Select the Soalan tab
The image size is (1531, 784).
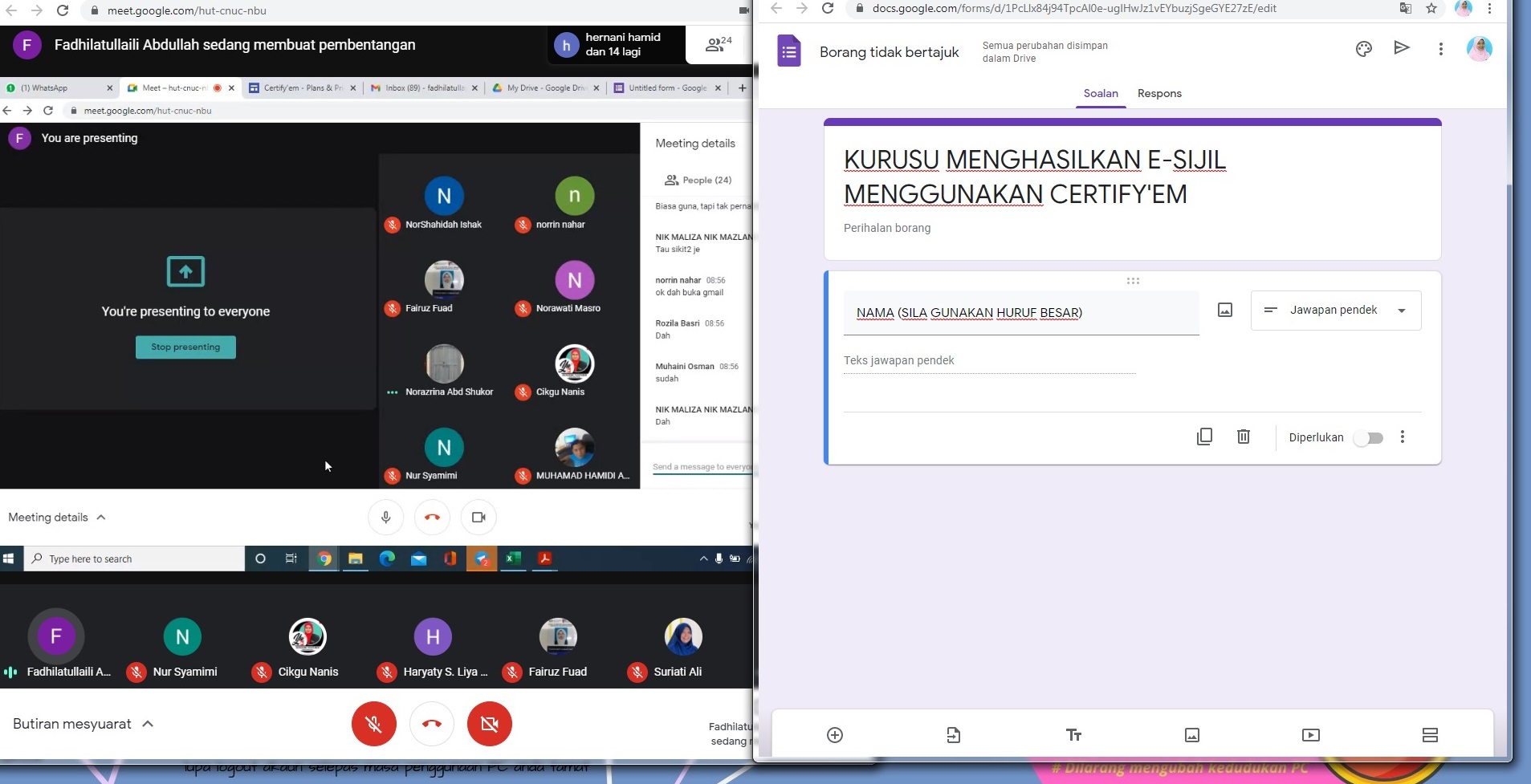(1100, 93)
